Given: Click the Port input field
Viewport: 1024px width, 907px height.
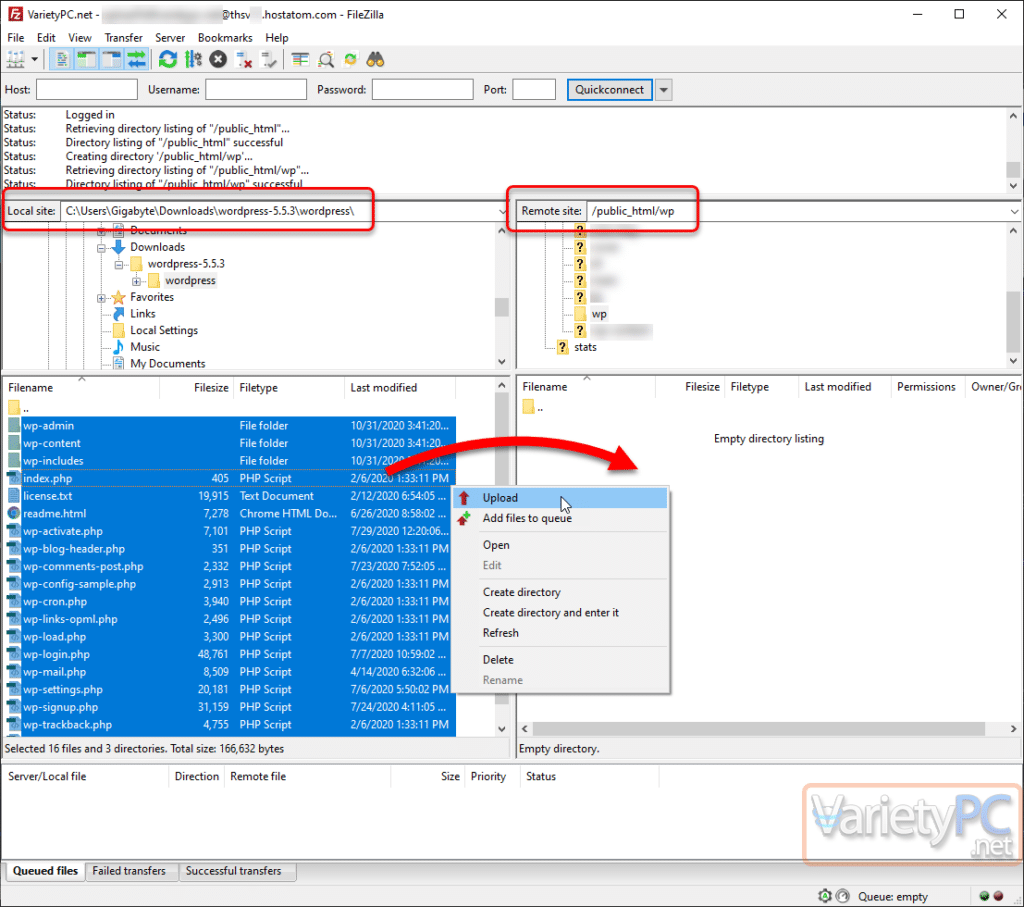Looking at the screenshot, I should coord(534,89).
